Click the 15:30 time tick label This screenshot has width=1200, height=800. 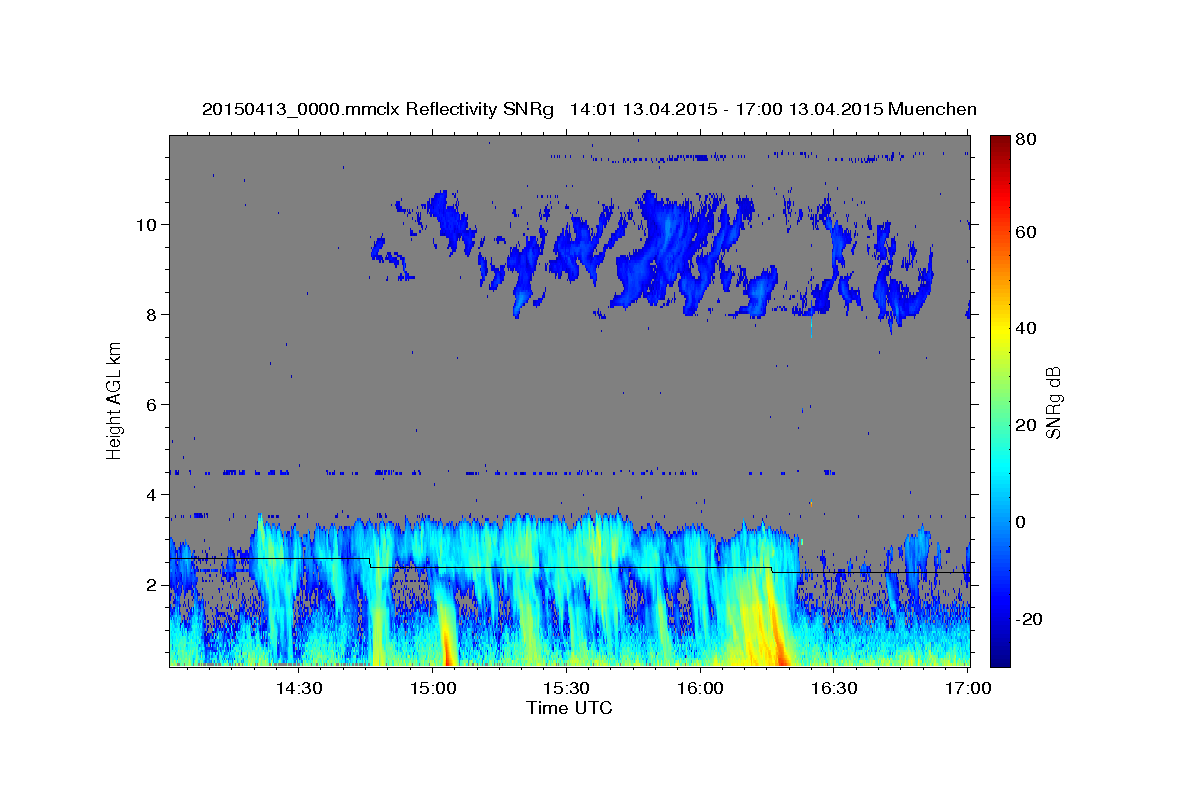tap(566, 688)
